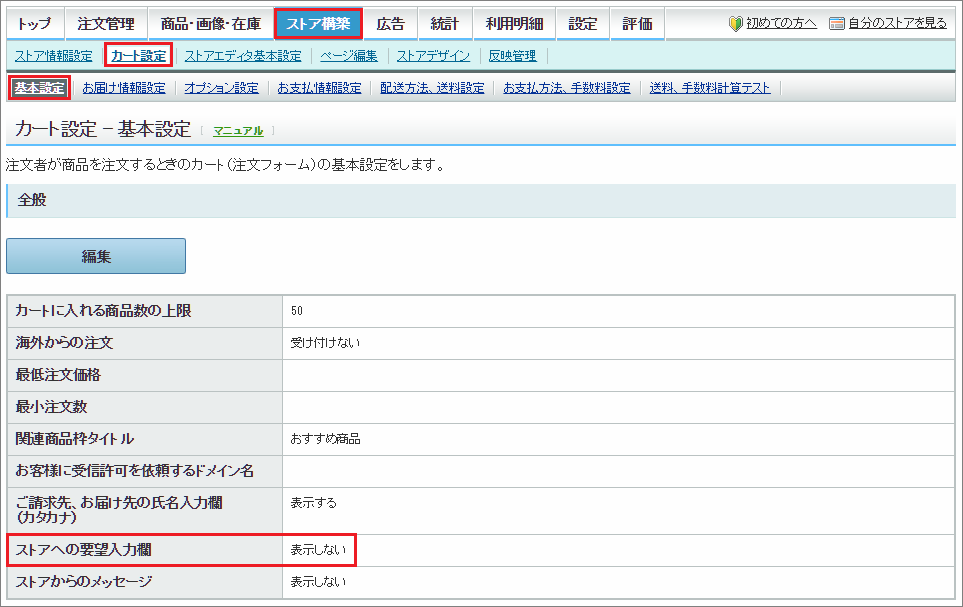Click the 表示する value
Image resolution: width=963 pixels, height=607 pixels.
tap(314, 503)
